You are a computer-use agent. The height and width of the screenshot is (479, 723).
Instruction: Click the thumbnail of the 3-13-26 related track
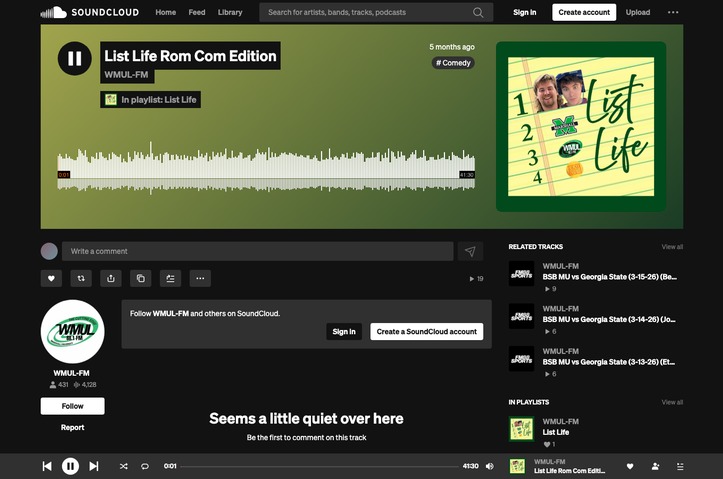click(522, 359)
